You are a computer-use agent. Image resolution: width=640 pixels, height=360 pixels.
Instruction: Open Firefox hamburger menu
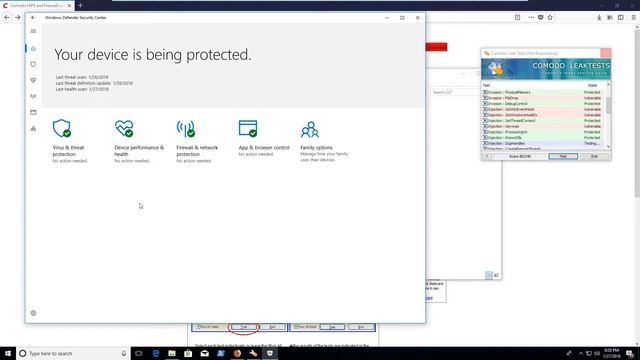click(633, 18)
